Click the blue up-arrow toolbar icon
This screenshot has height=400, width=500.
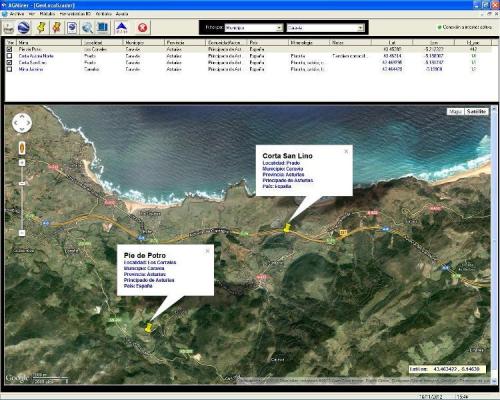[121, 27]
